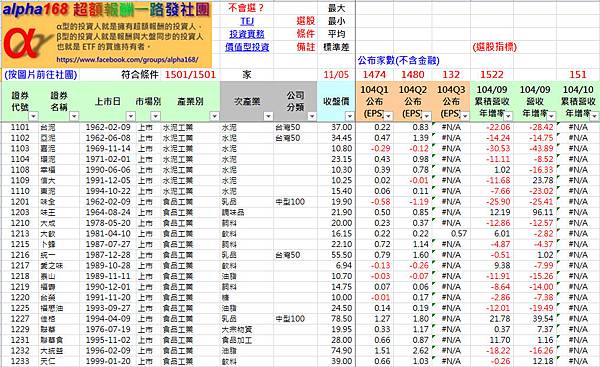Screen dimensions: 600x367
Task: Open the 價值型投資 hyperlink
Action: (x=247, y=47)
